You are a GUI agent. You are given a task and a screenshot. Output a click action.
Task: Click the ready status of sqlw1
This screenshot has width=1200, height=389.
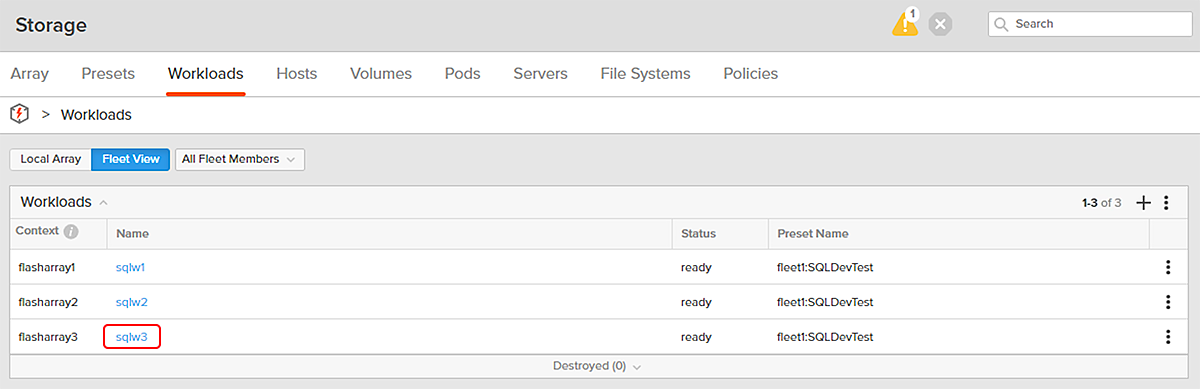[696, 267]
